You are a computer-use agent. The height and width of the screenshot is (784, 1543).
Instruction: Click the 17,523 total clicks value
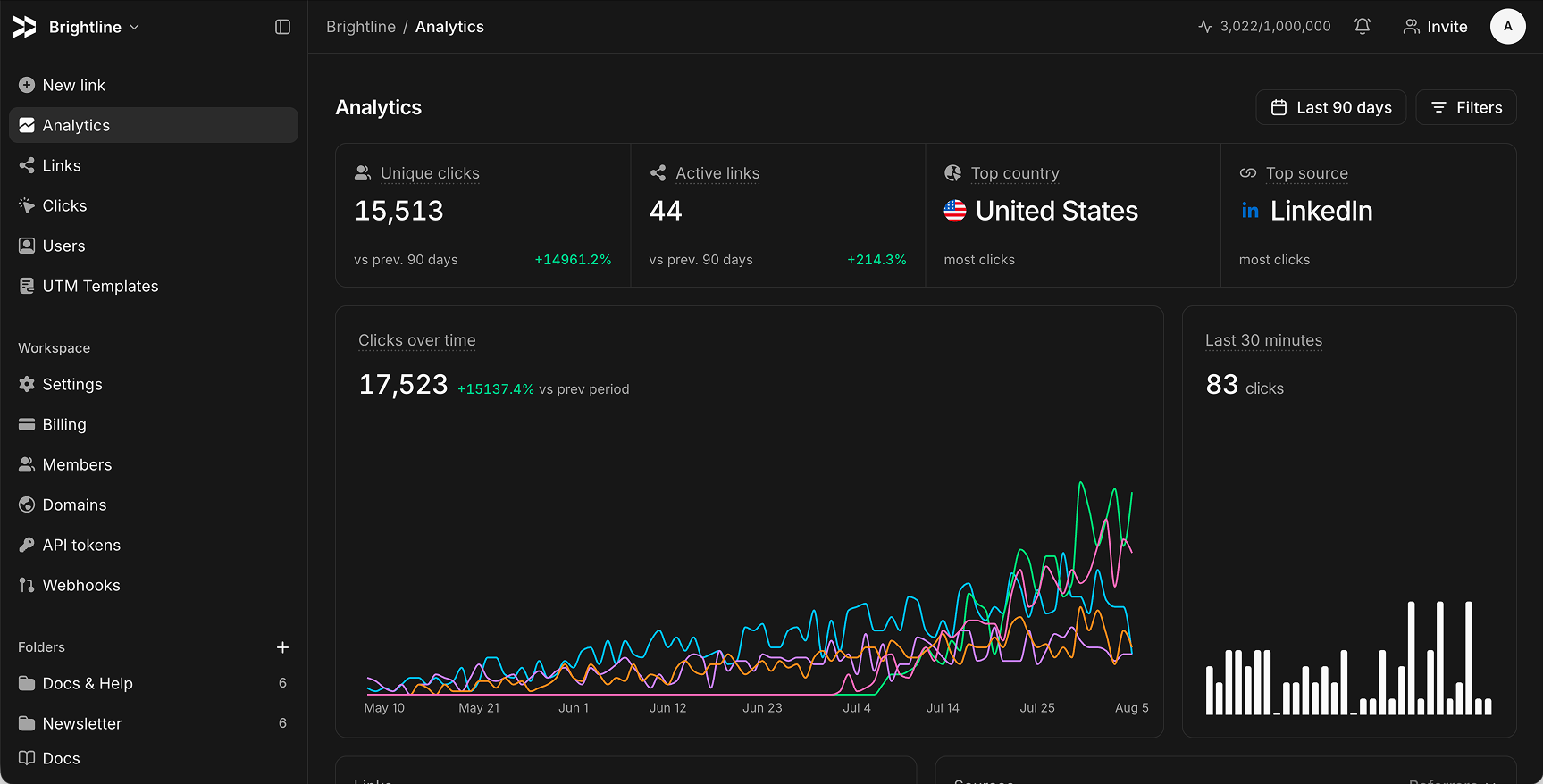click(x=403, y=385)
